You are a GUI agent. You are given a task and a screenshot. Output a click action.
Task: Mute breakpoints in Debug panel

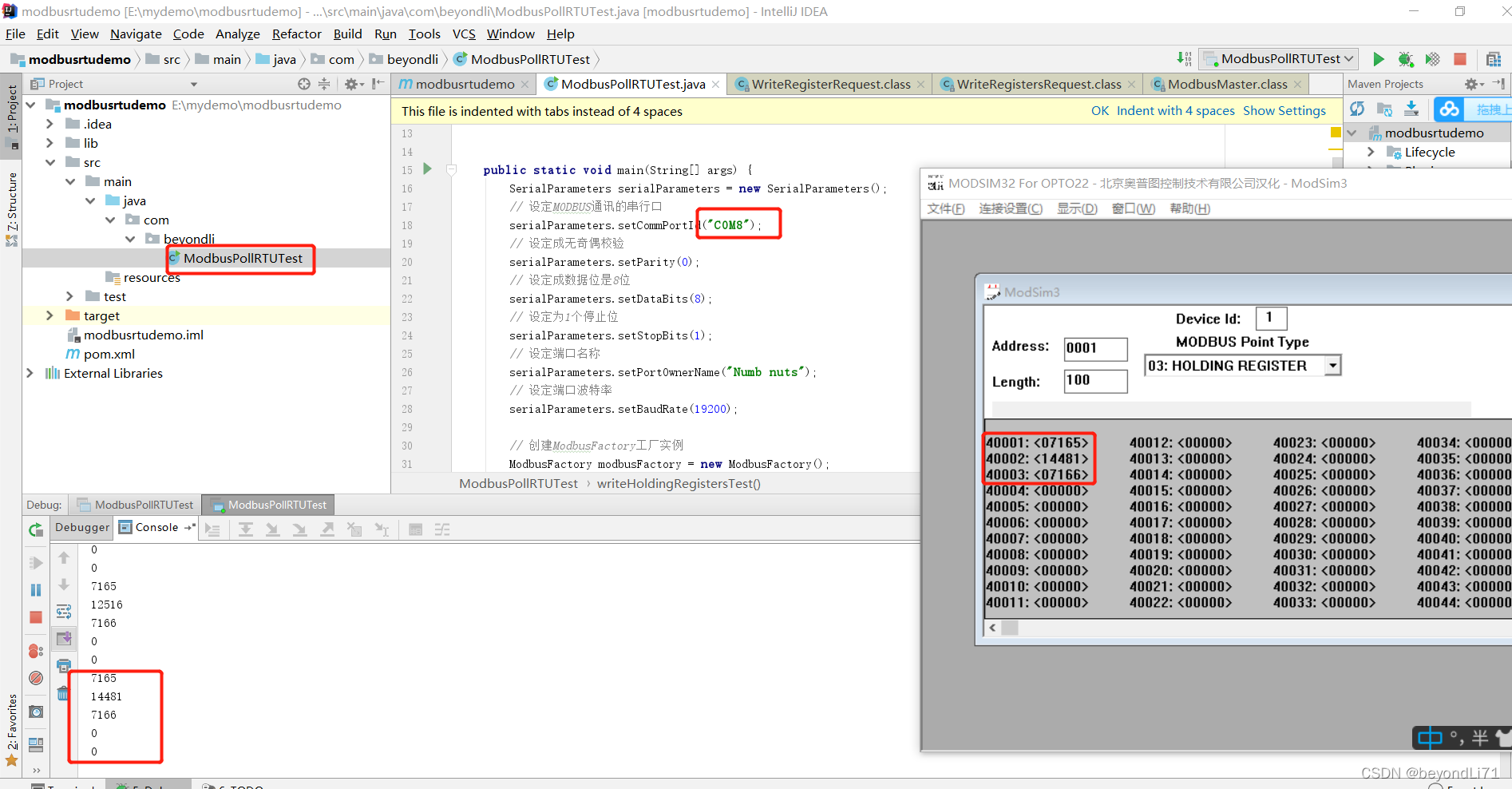click(x=36, y=678)
